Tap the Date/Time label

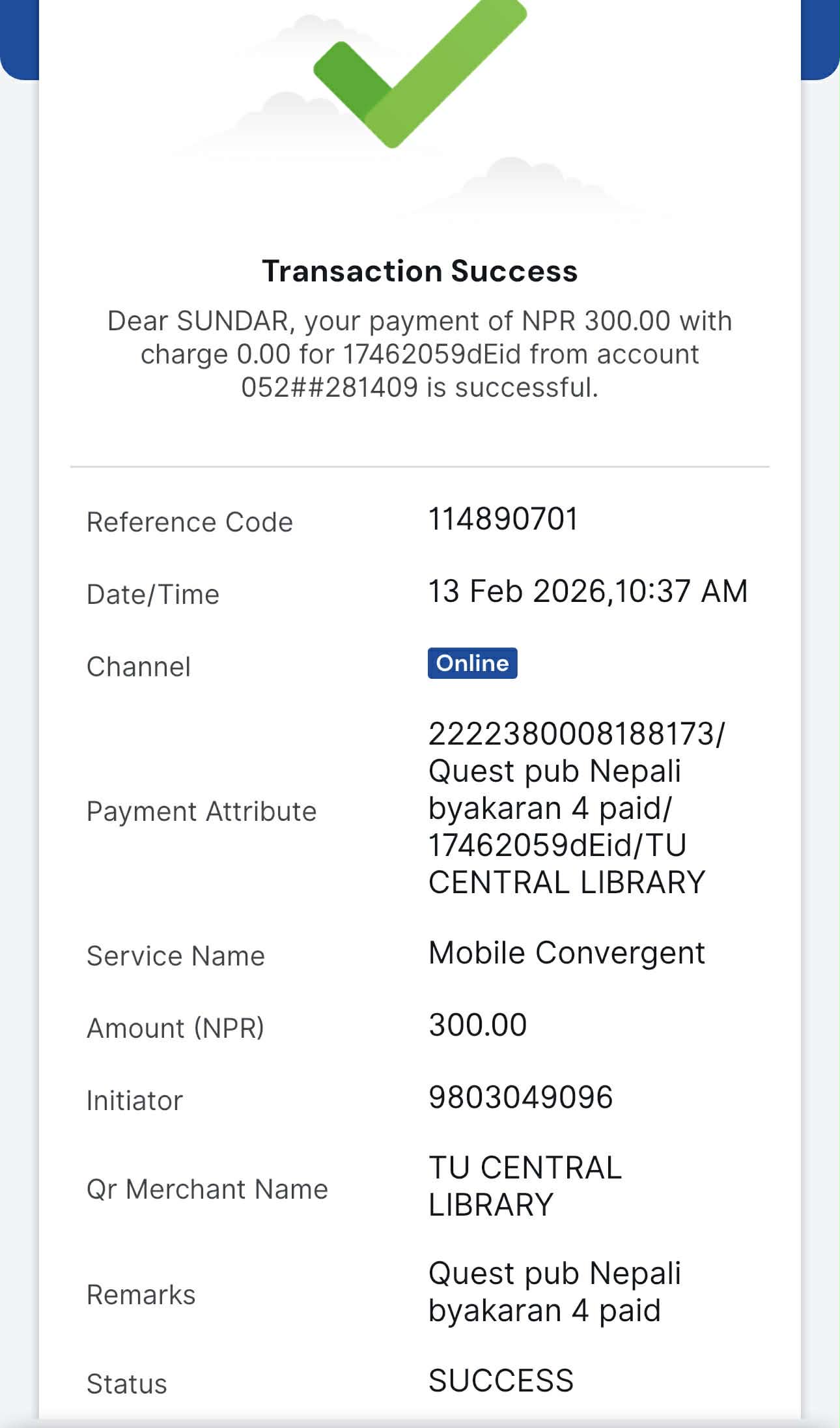[x=153, y=595]
